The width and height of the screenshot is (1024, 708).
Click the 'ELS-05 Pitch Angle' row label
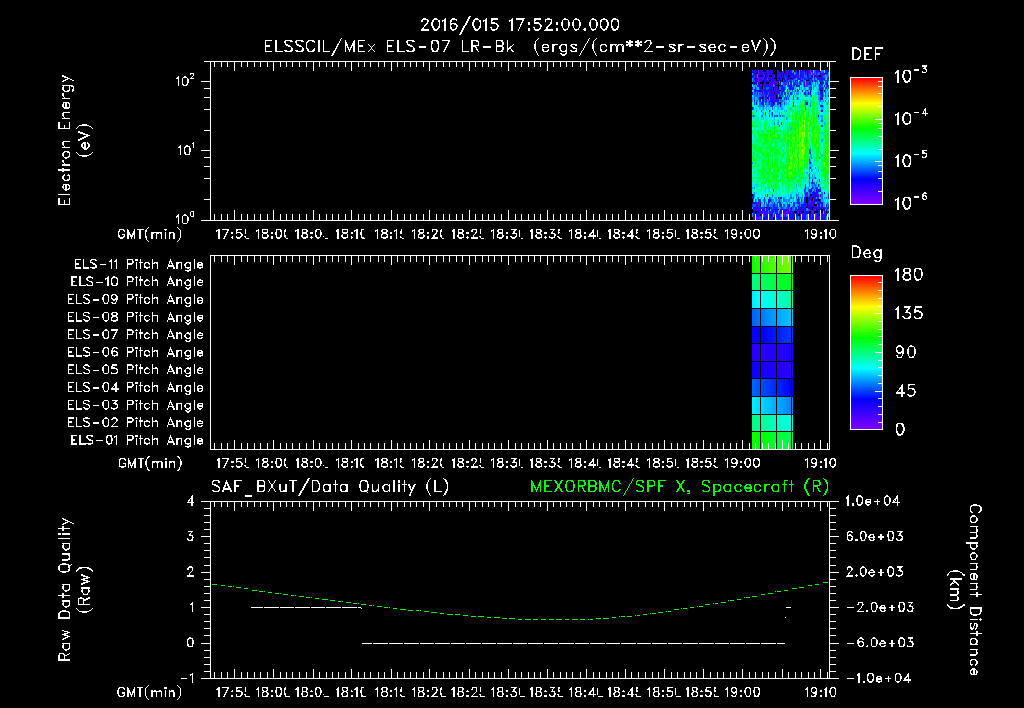(135, 370)
